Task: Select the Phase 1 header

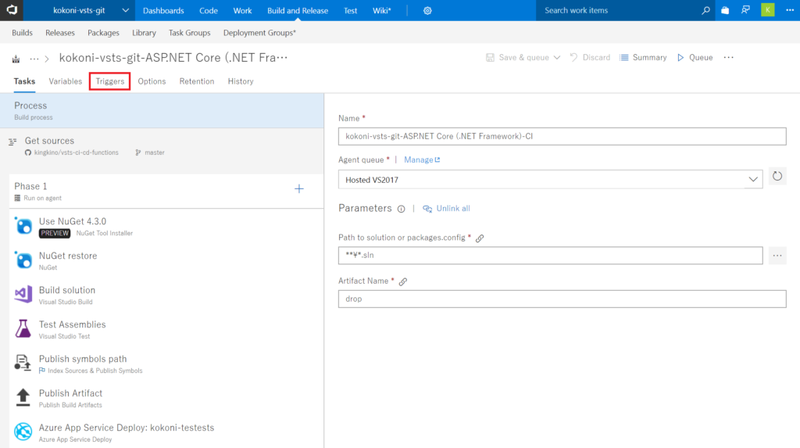Action: click(x=166, y=191)
